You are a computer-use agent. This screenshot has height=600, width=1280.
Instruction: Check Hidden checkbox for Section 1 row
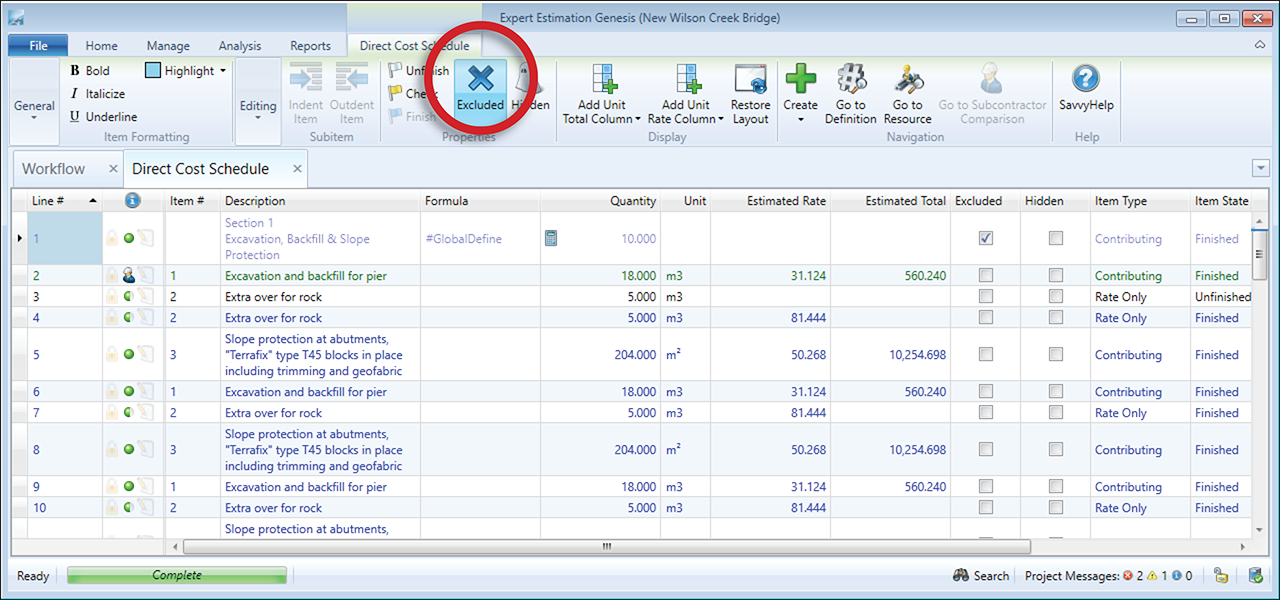coord(1056,238)
